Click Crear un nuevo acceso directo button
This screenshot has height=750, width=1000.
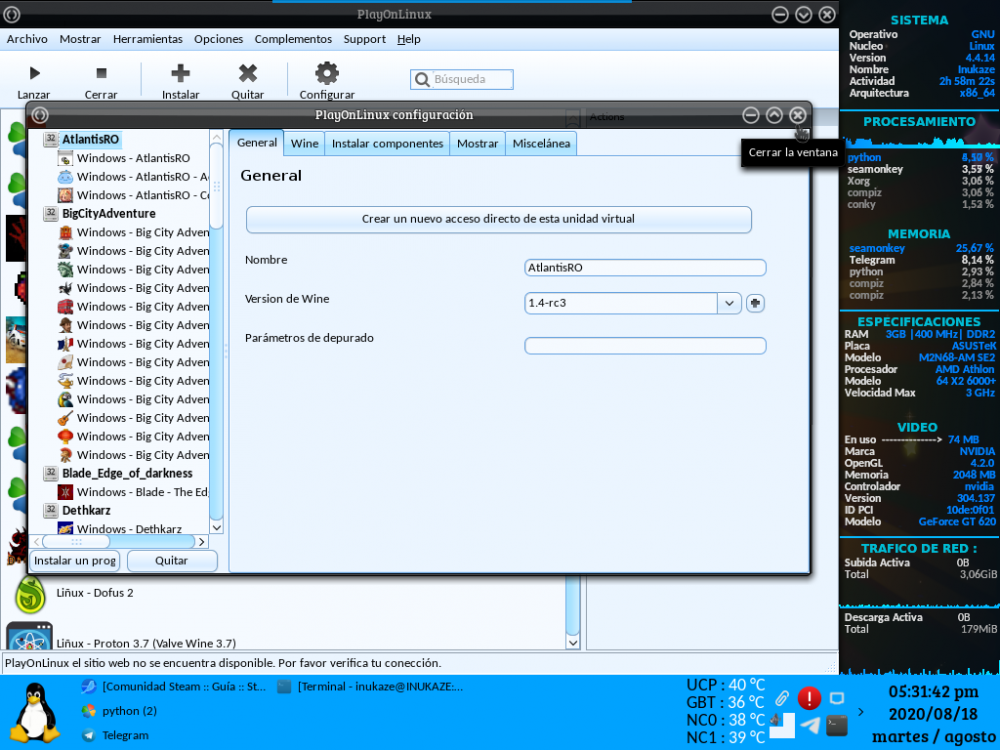point(498,219)
